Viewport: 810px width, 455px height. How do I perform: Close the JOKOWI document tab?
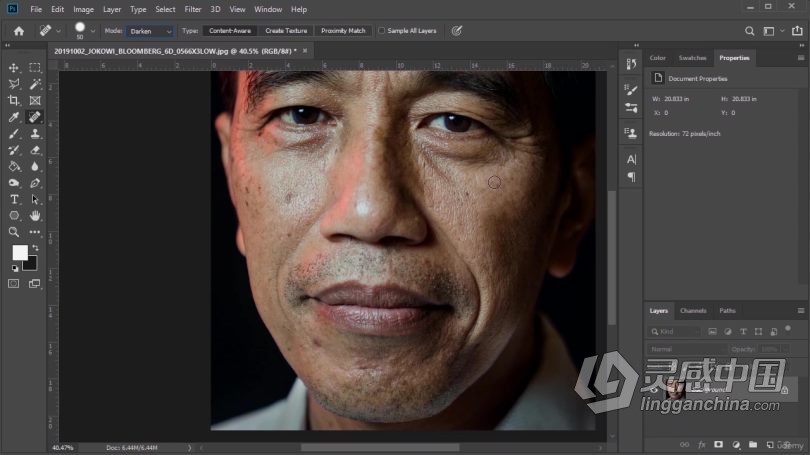click(305, 51)
